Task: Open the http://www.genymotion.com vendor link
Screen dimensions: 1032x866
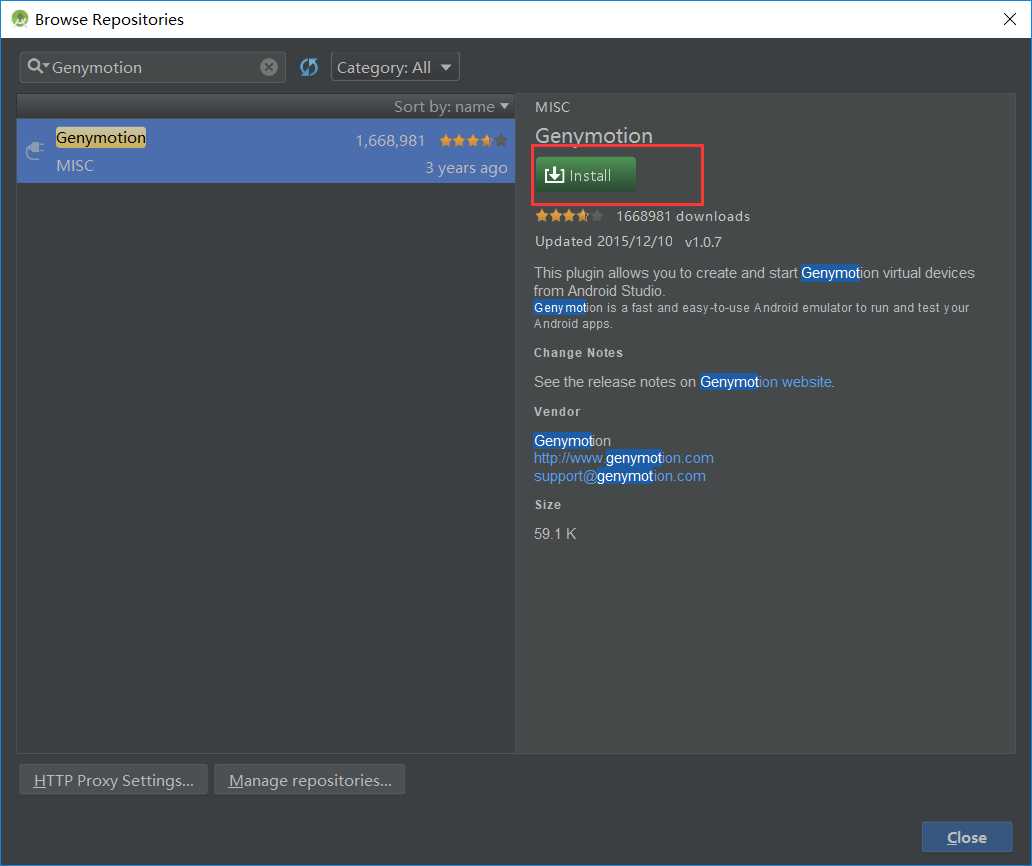Action: point(623,458)
